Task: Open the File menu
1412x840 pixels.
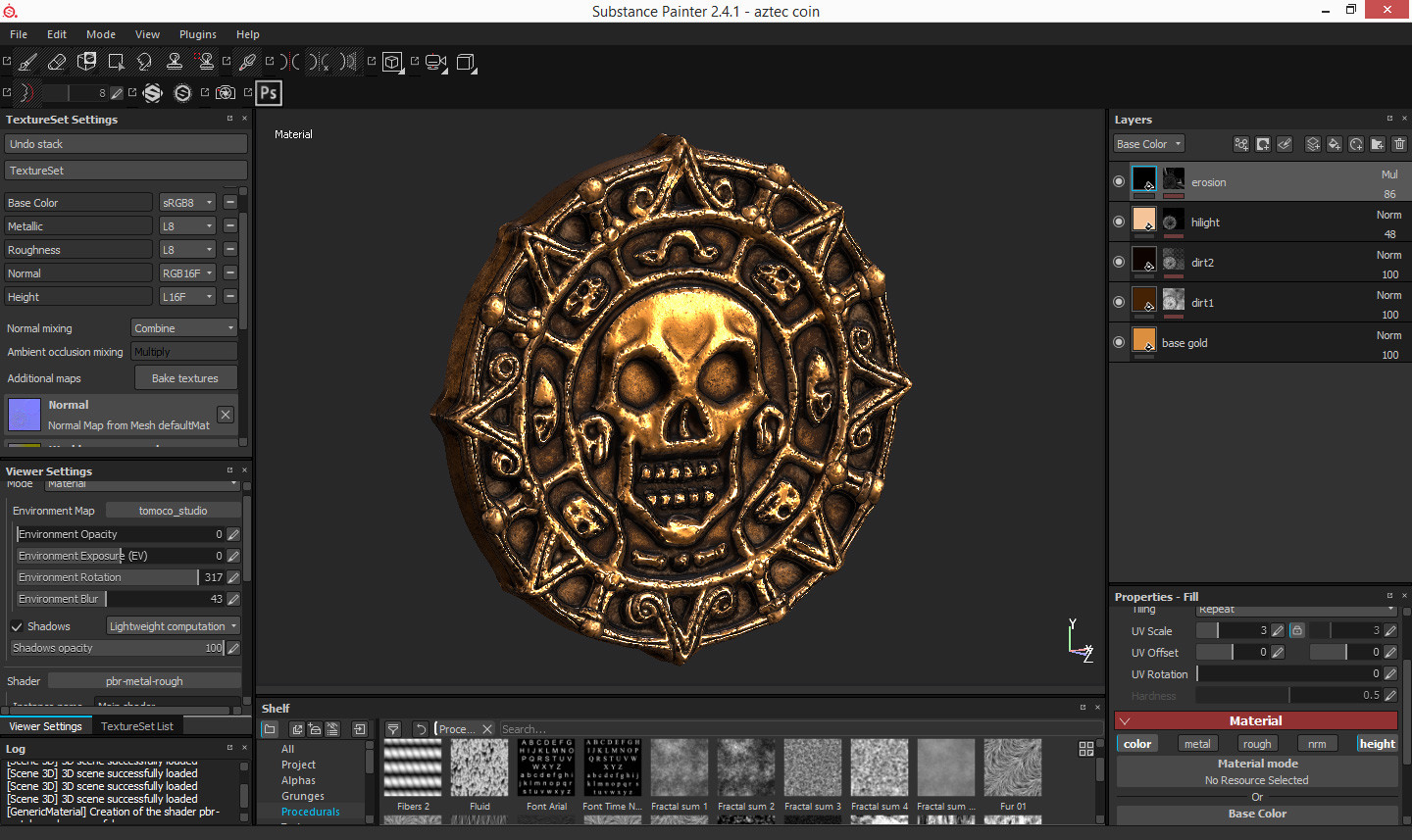Action: pyautogui.click(x=19, y=34)
